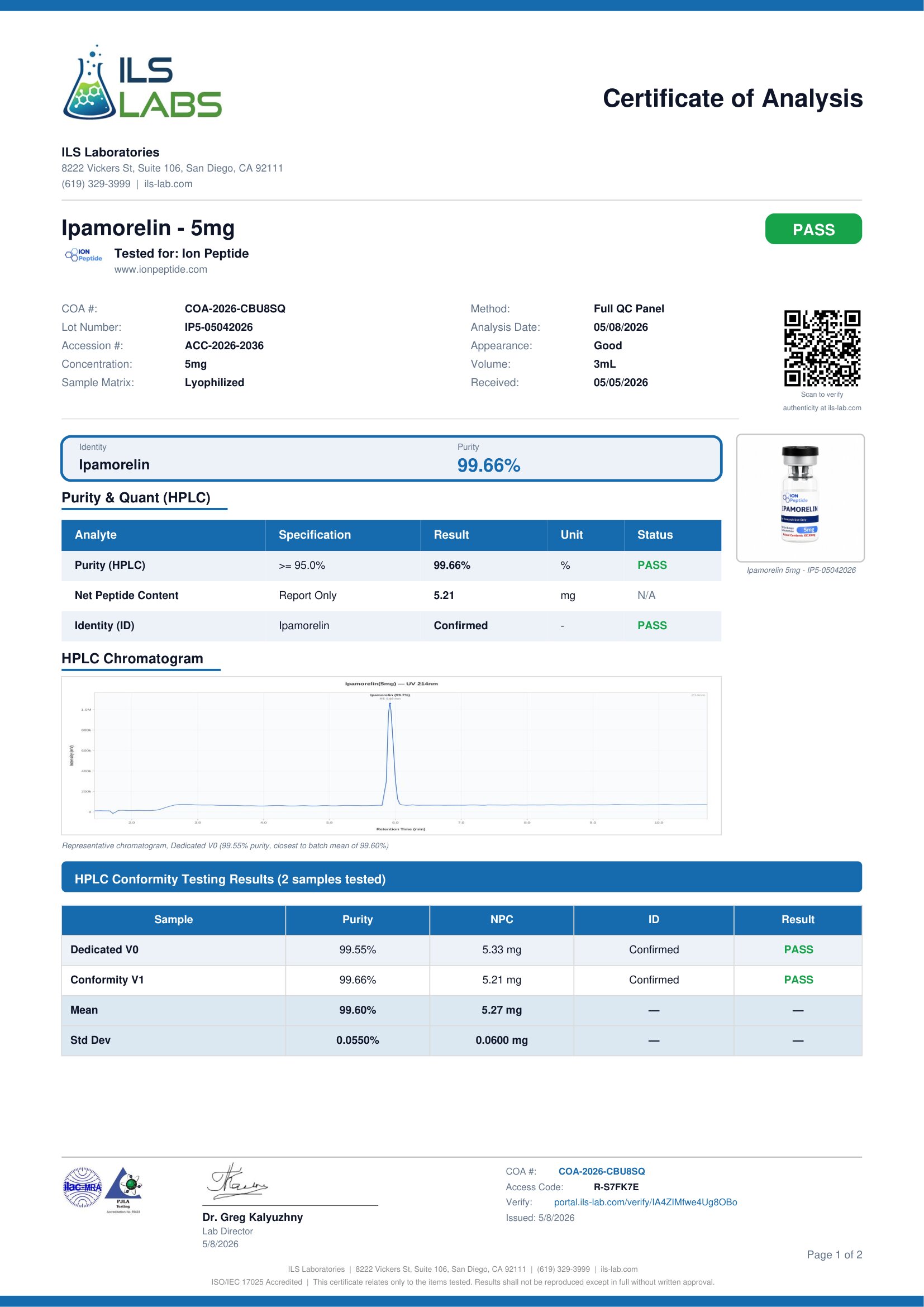The height and width of the screenshot is (1307, 924).
Task: Click the blue COA-2026-CBU8SQ footer link
Action: 602,1172
